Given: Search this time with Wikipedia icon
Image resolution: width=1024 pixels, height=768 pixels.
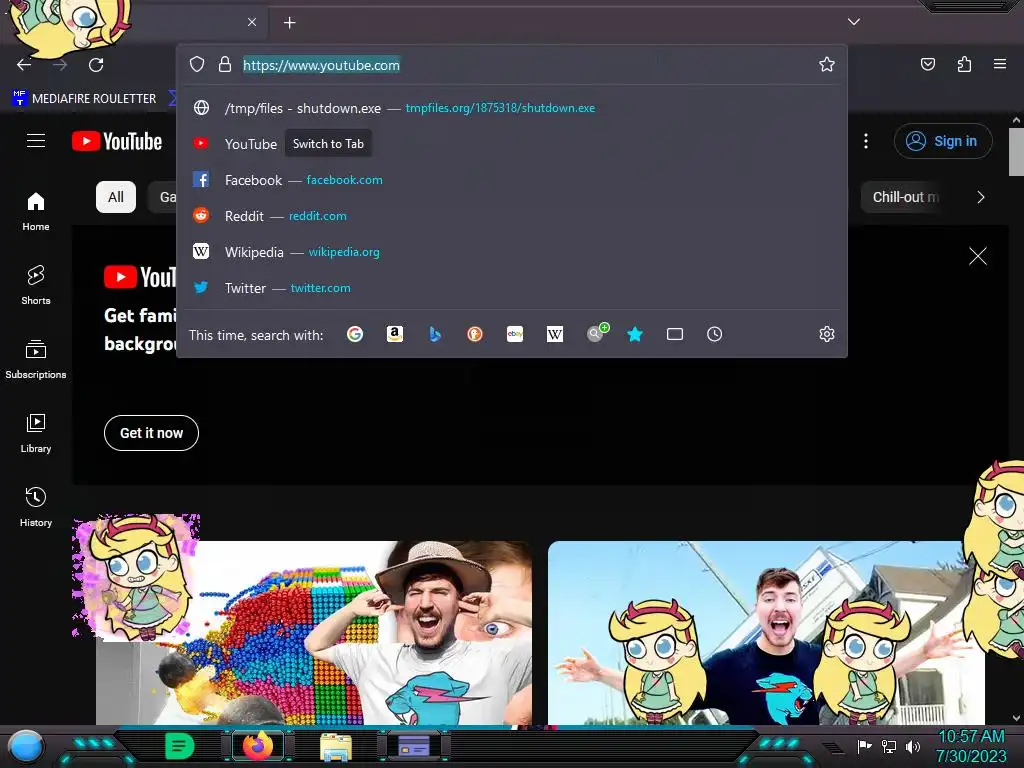Looking at the screenshot, I should pyautogui.click(x=554, y=334).
